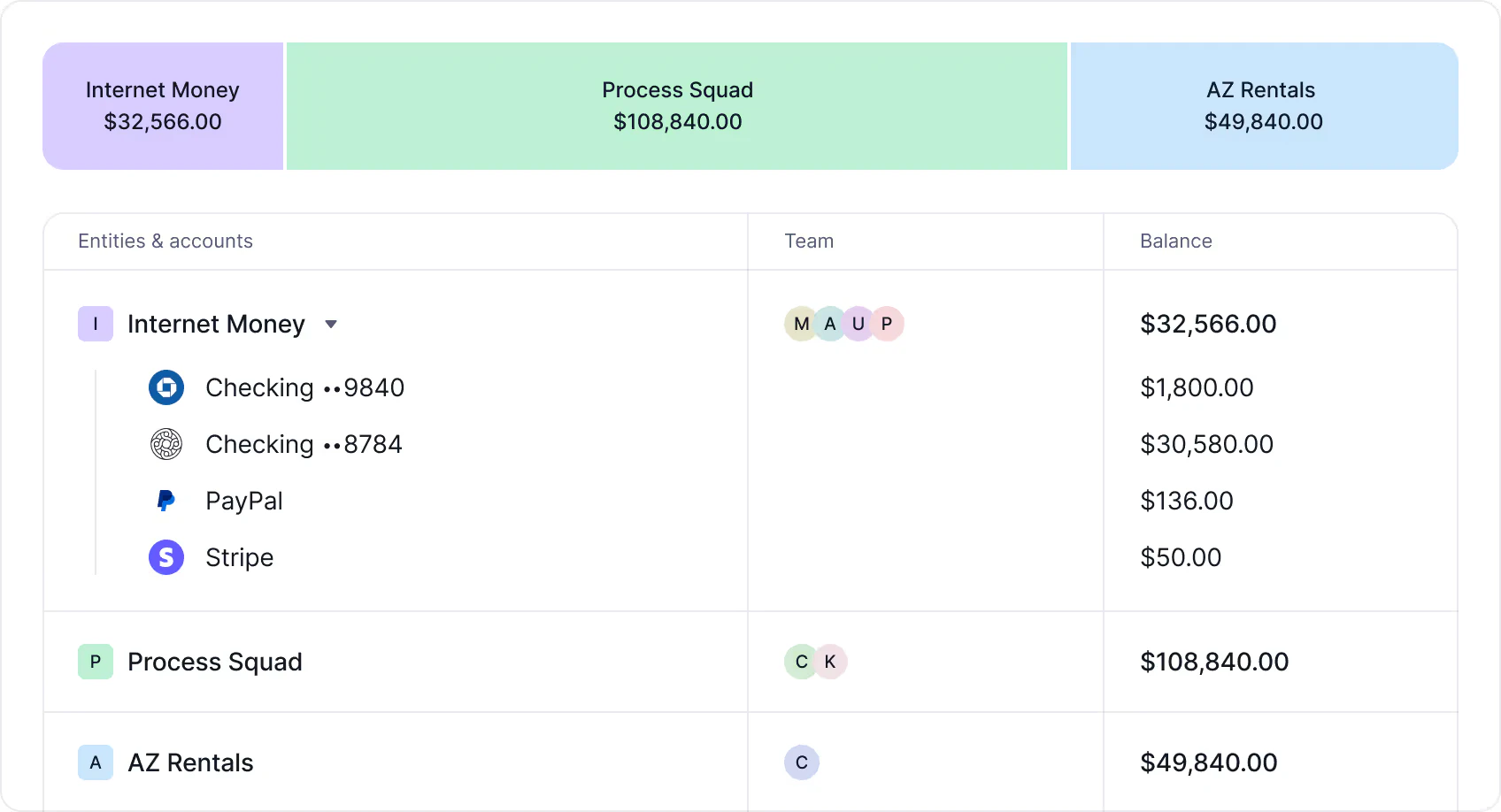Click the Team column header

click(x=808, y=241)
